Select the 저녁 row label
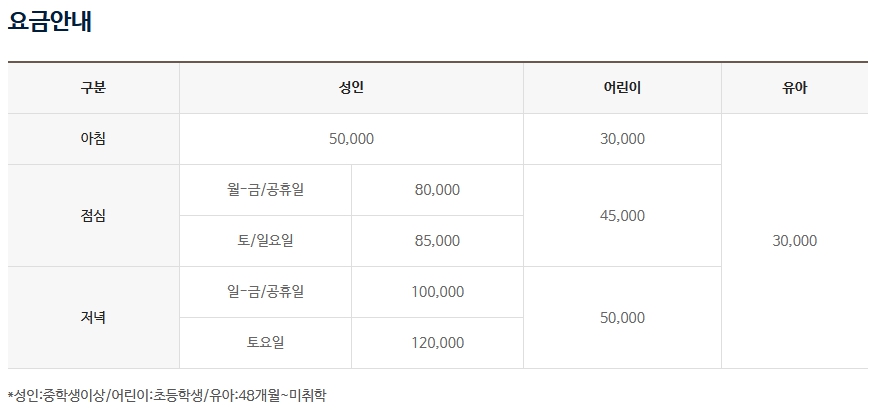This screenshot has height=410, width=876. tap(93, 318)
